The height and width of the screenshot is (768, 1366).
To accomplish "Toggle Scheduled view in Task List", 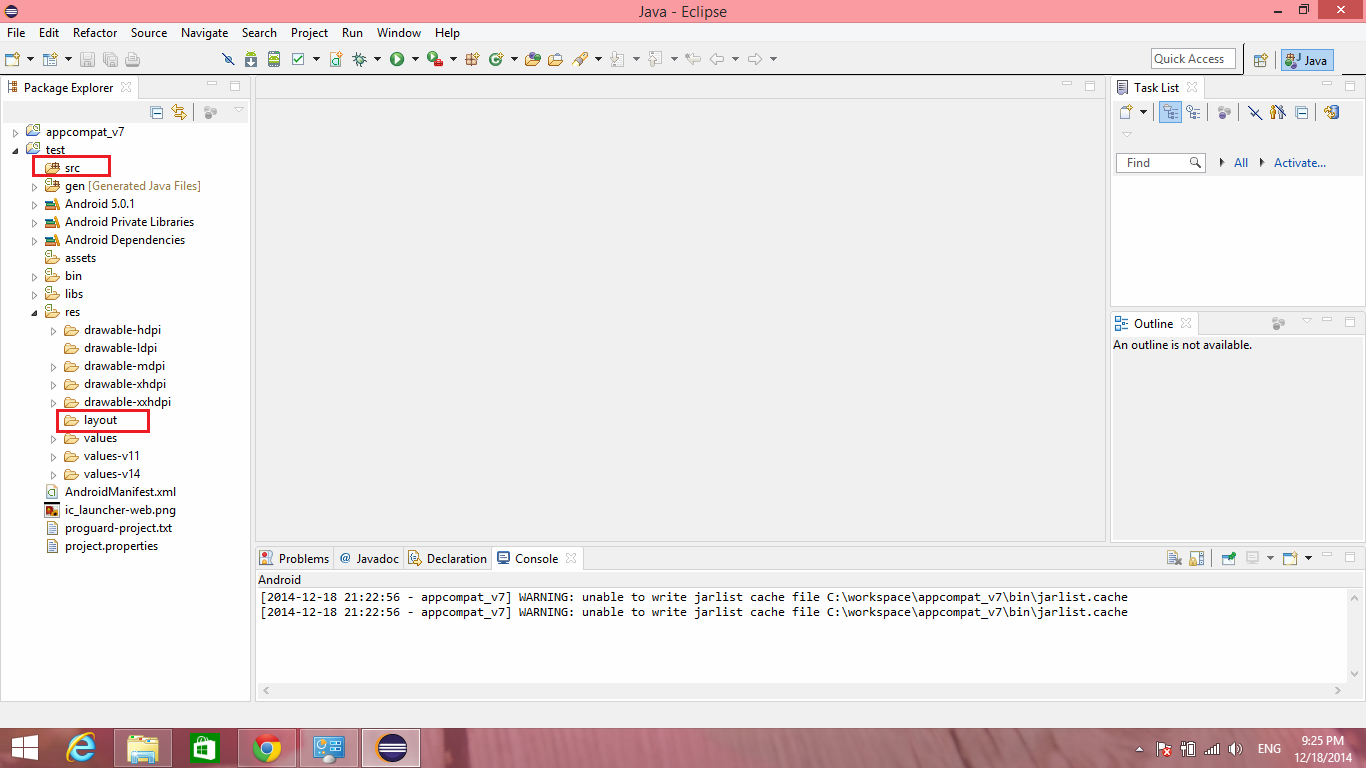I will click(x=1193, y=112).
